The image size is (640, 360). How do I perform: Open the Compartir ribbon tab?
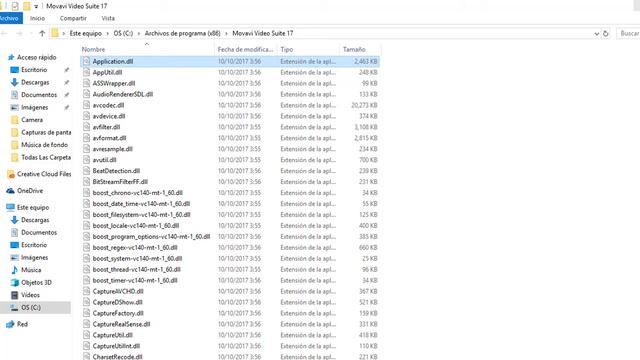(x=73, y=18)
